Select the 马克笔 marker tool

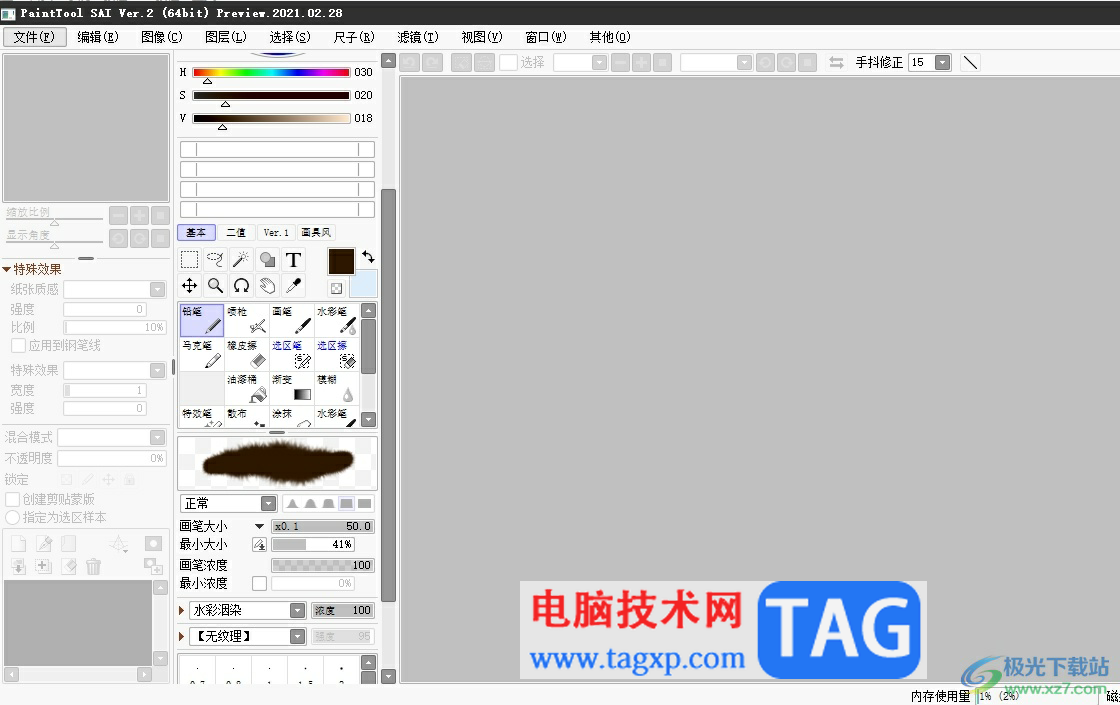201,354
